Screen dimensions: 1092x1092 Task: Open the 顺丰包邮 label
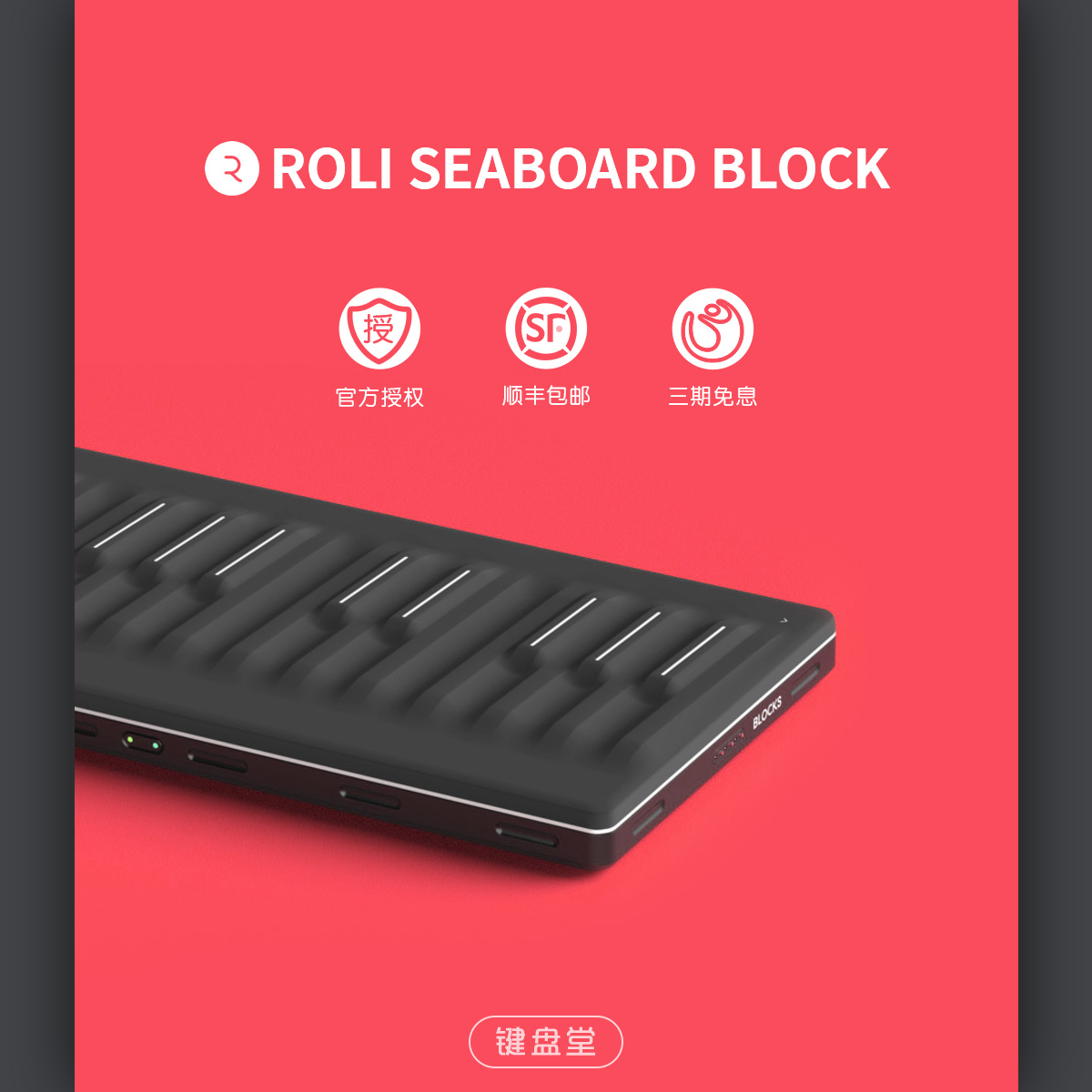[546, 396]
